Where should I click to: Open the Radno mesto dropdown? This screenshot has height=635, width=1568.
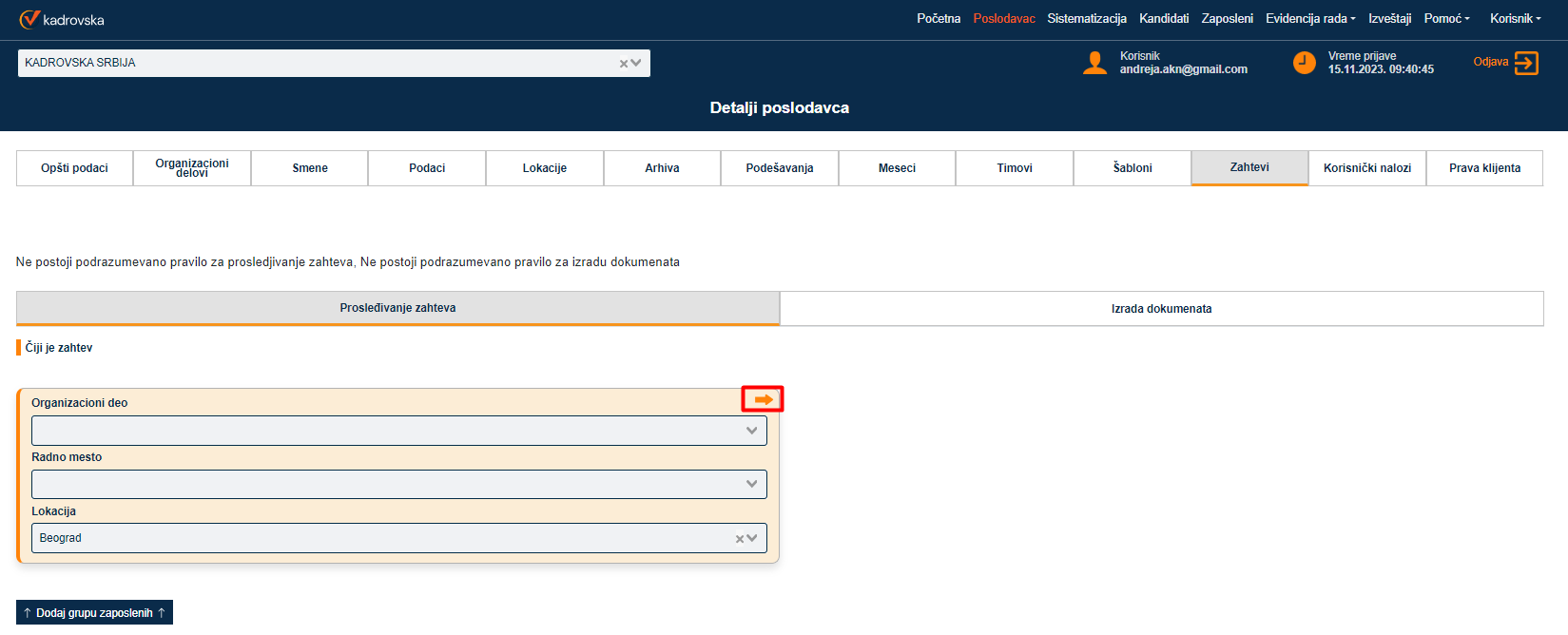pyautogui.click(x=399, y=485)
